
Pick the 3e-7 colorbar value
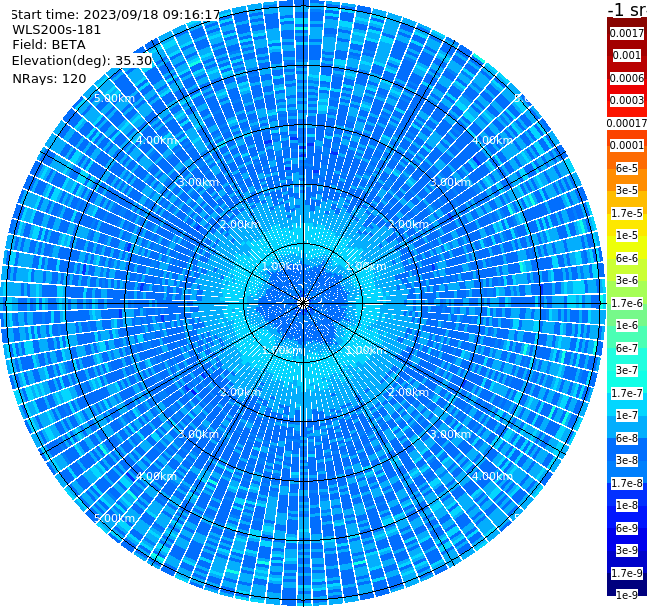coord(627,370)
